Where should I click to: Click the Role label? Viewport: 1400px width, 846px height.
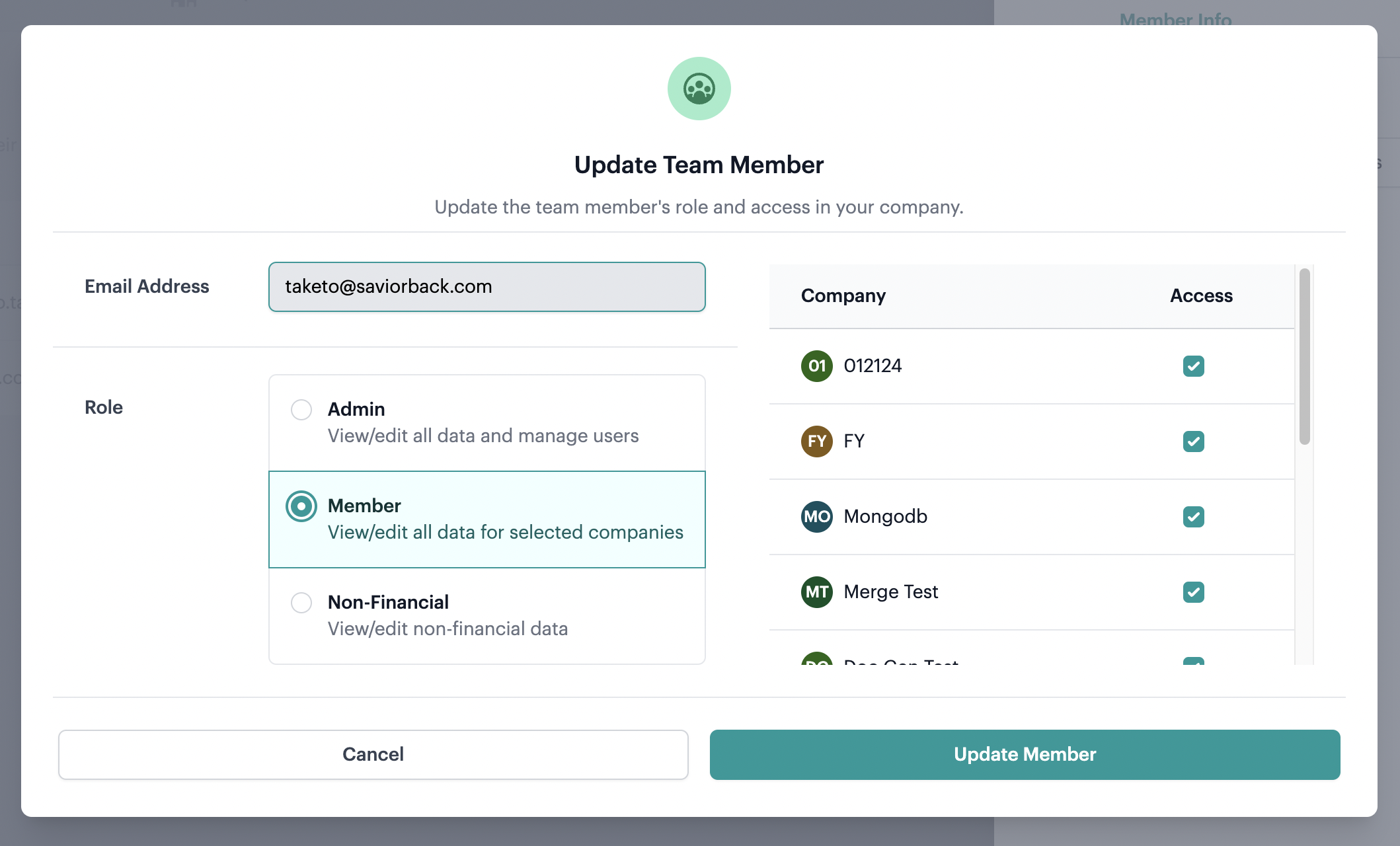click(x=104, y=407)
